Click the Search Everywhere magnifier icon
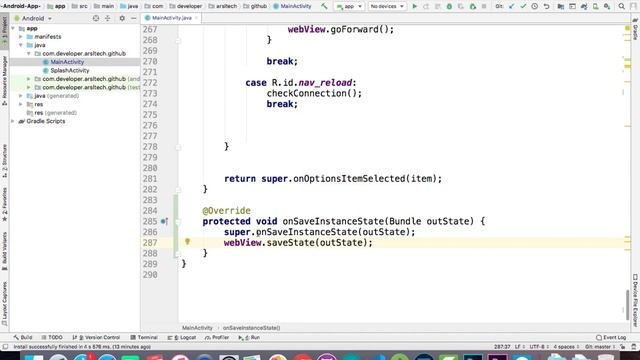The image size is (640, 360). pos(622,6)
